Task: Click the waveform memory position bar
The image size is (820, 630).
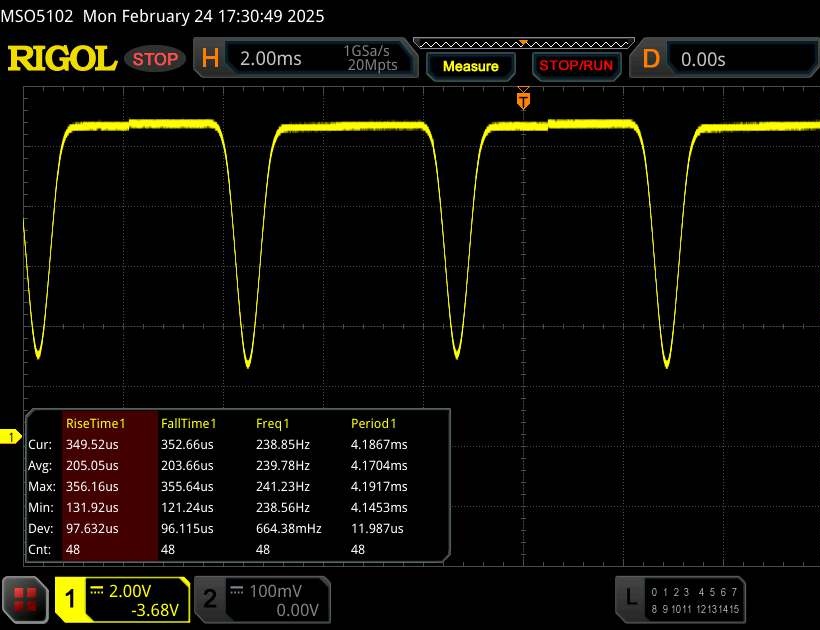Action: point(522,44)
